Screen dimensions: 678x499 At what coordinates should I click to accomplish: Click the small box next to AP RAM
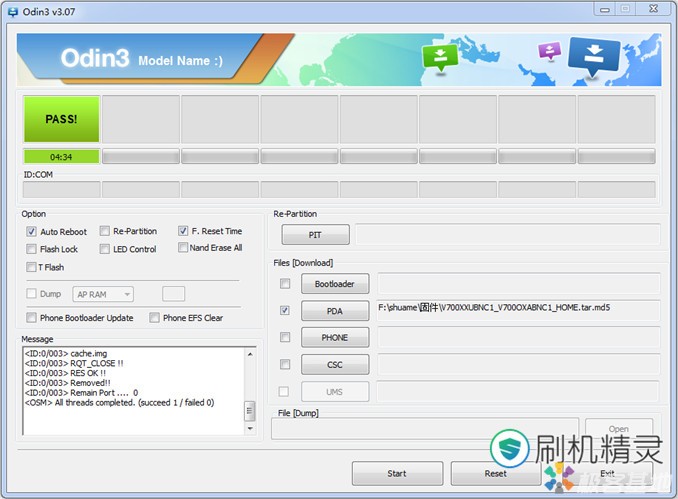point(173,294)
